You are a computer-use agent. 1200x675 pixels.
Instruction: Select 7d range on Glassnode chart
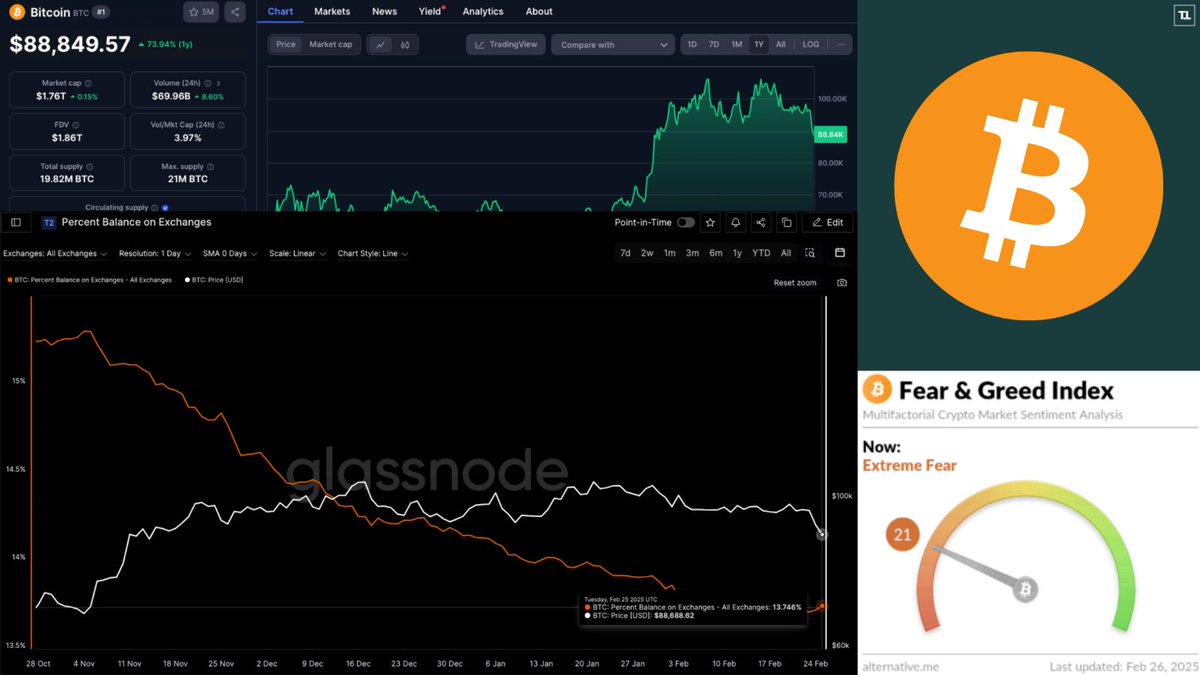pos(625,253)
